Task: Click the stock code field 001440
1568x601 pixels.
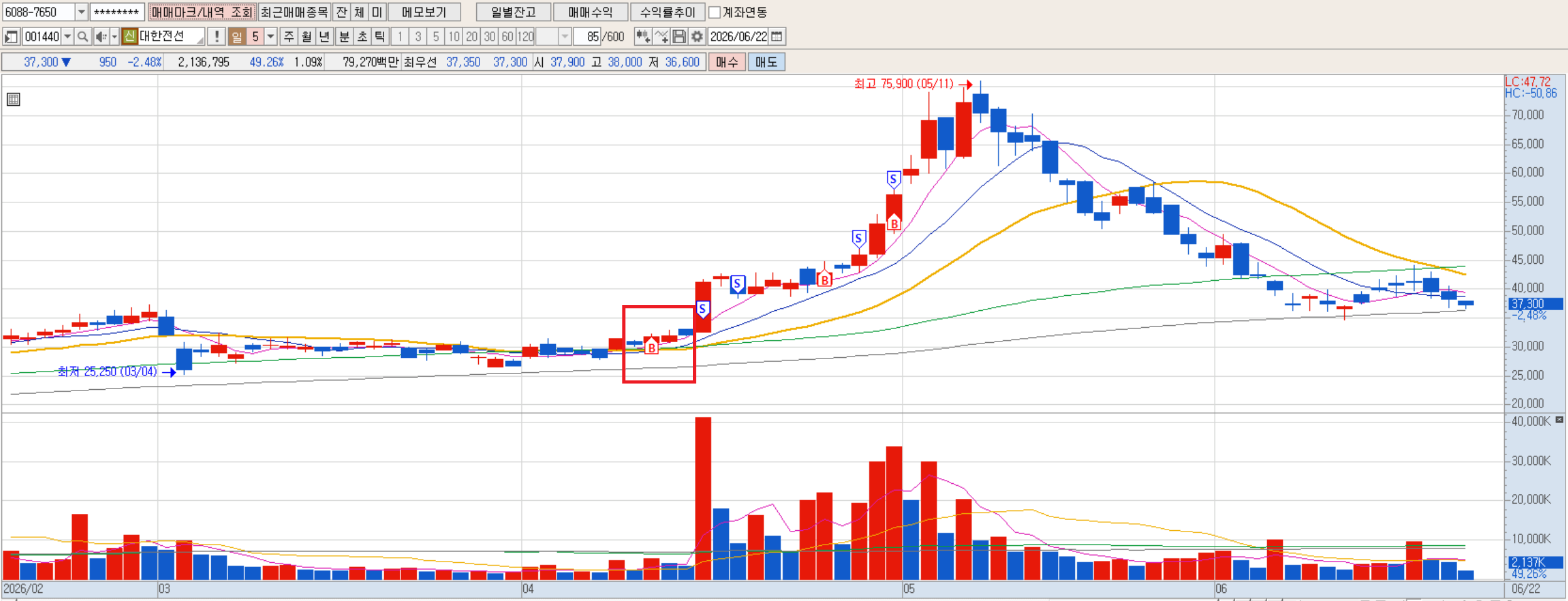Action: pyautogui.click(x=41, y=37)
